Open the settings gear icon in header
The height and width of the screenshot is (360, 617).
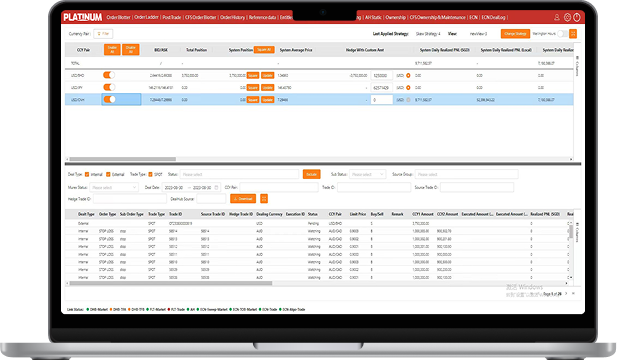click(567, 17)
